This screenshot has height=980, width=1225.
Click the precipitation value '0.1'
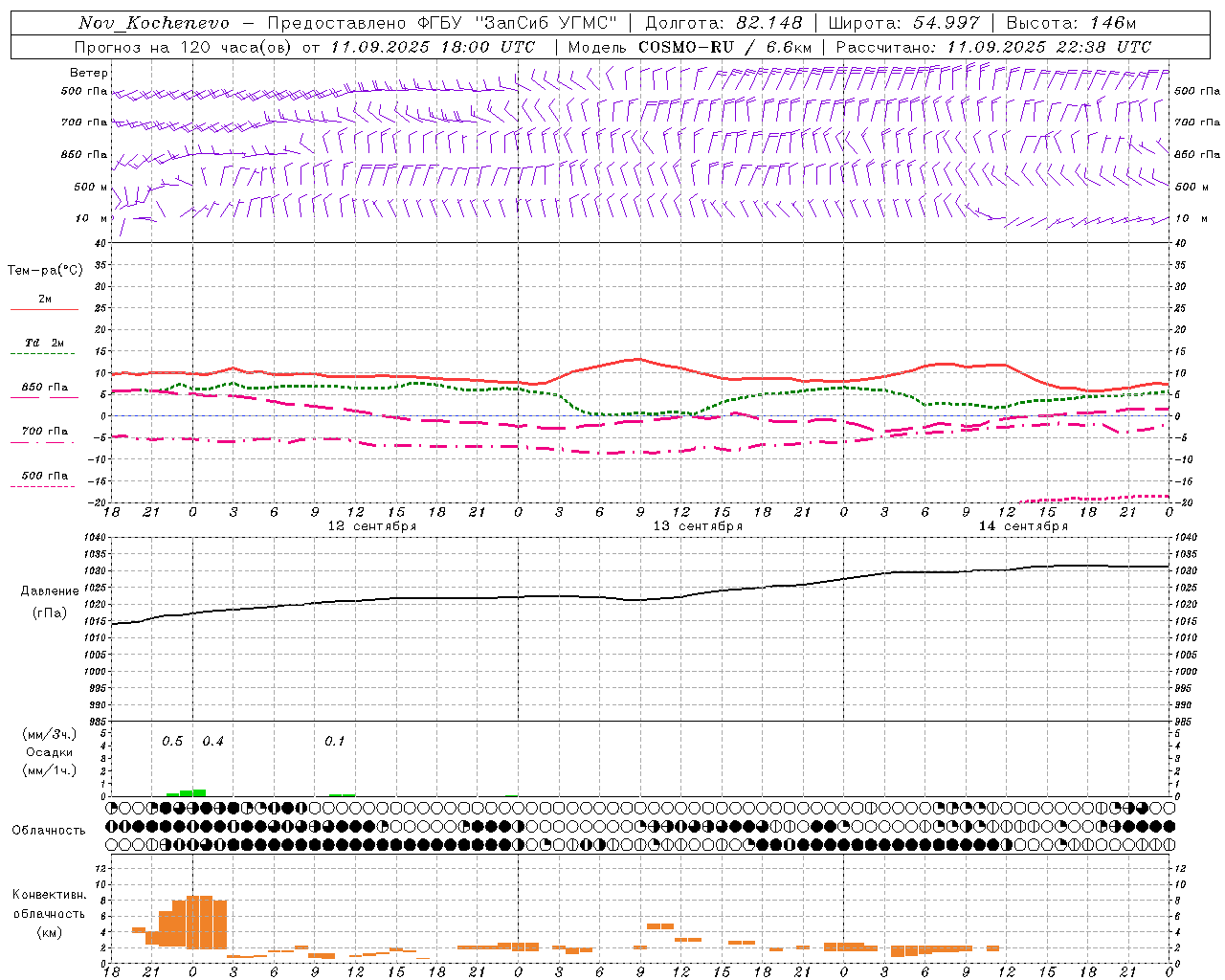(x=334, y=742)
